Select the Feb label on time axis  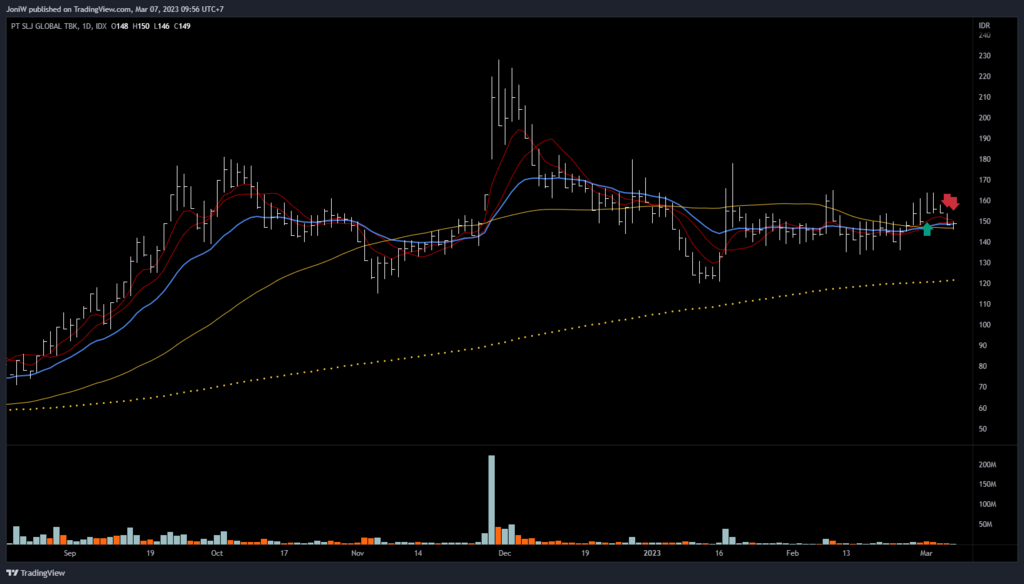point(792,551)
